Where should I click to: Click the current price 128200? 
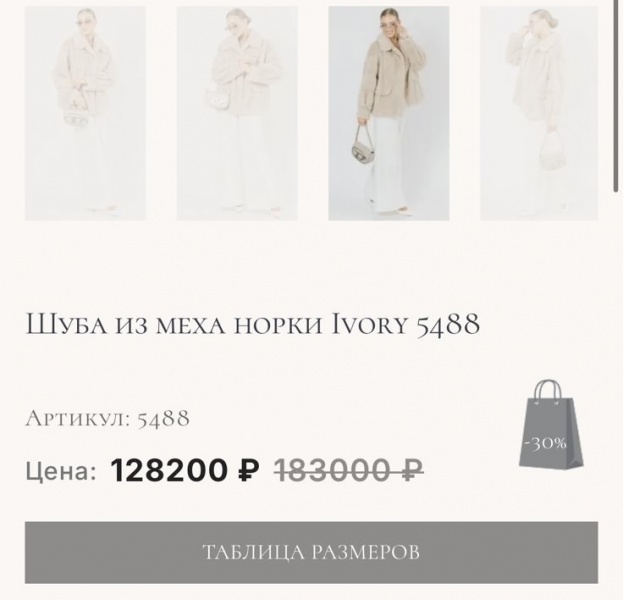tap(168, 470)
